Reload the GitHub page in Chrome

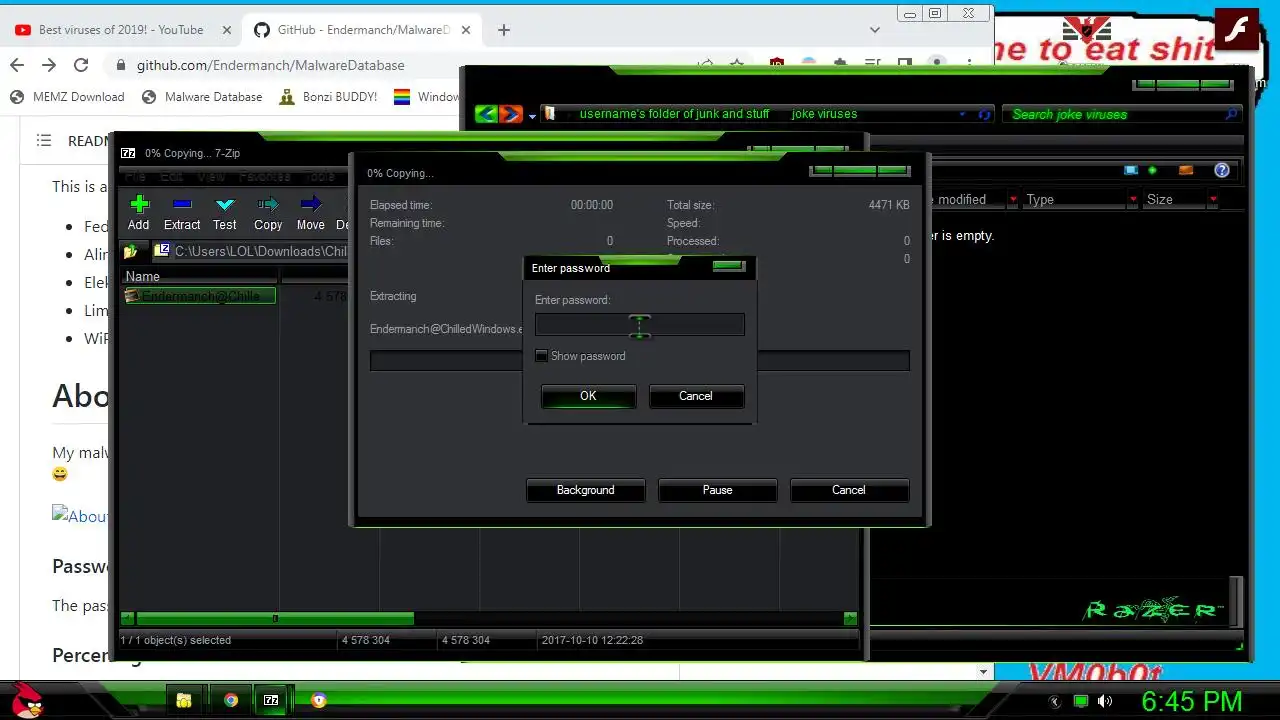pyautogui.click(x=81, y=65)
